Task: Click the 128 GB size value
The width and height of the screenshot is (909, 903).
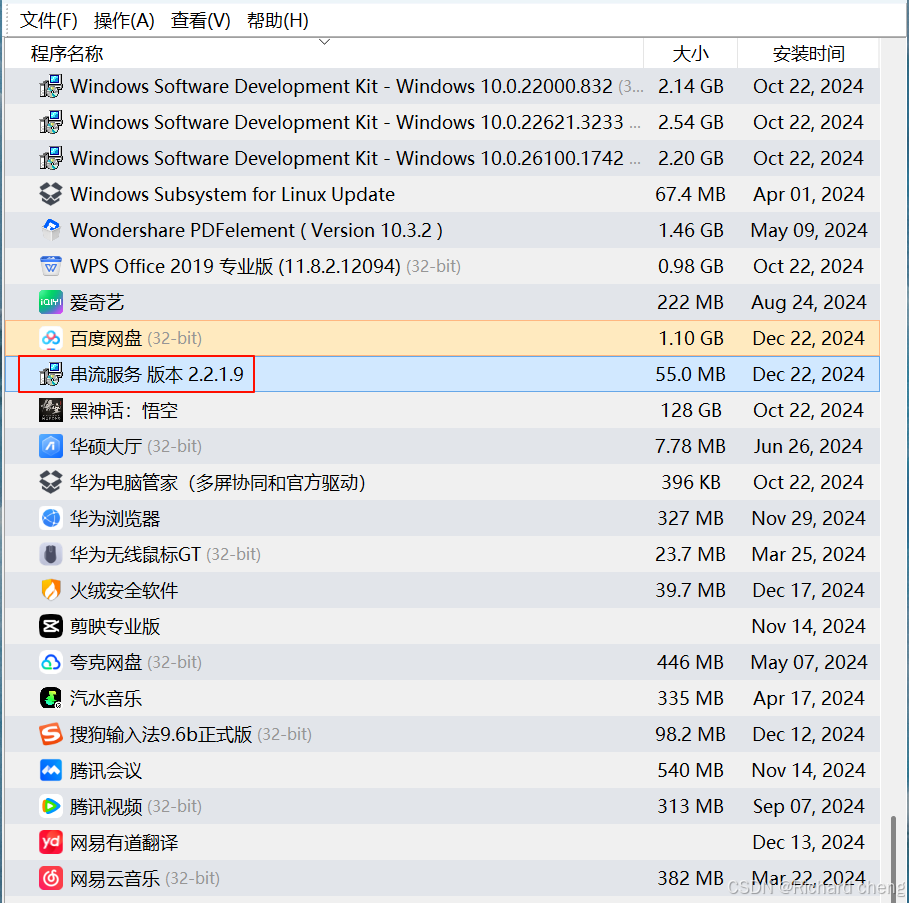Action: click(x=691, y=410)
